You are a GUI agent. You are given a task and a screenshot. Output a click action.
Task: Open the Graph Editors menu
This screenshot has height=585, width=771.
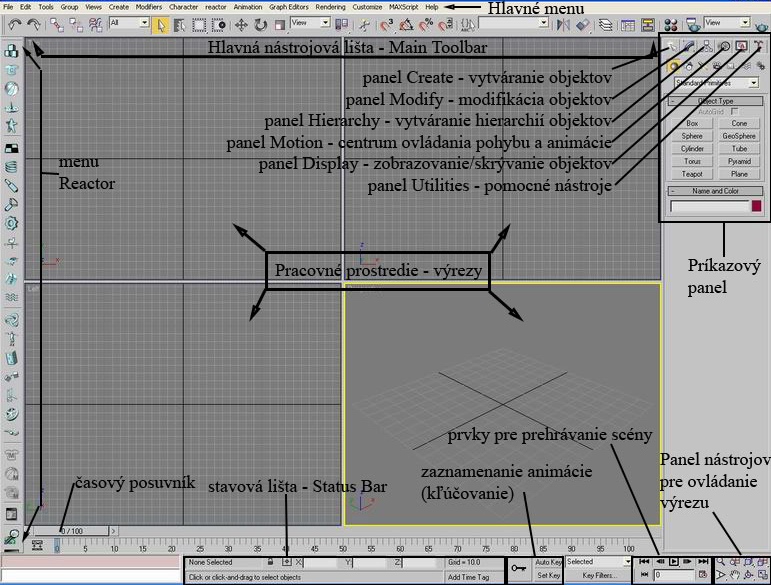(289, 7)
